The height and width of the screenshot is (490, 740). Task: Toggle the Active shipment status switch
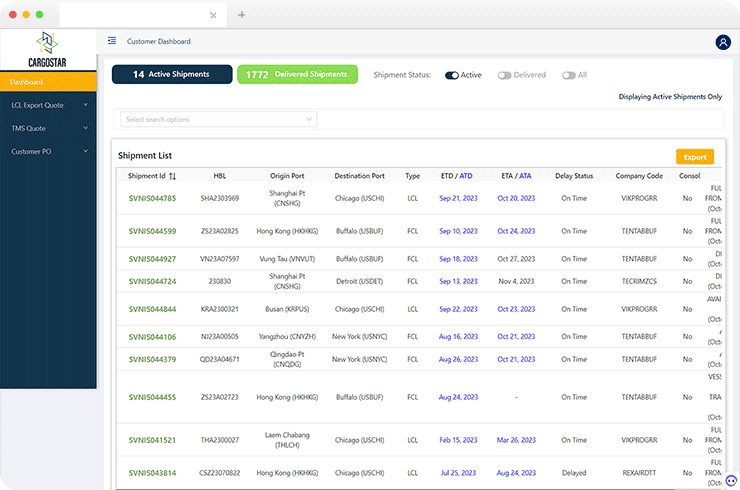[452, 75]
